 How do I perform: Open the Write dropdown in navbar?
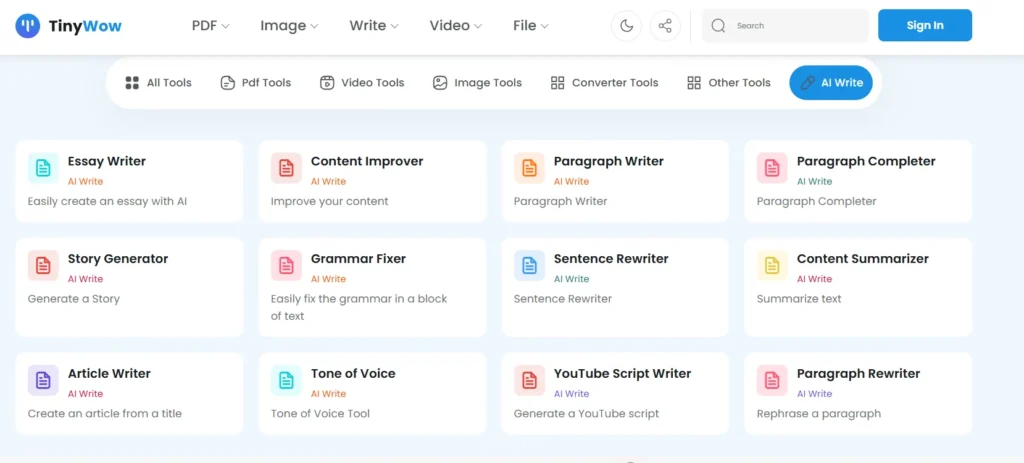click(374, 26)
